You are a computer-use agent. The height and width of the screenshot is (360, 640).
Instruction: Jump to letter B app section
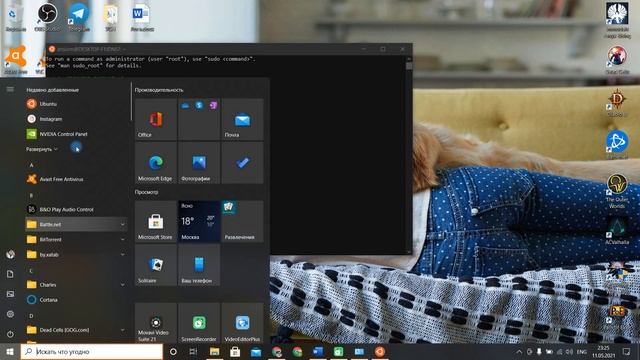click(x=31, y=195)
